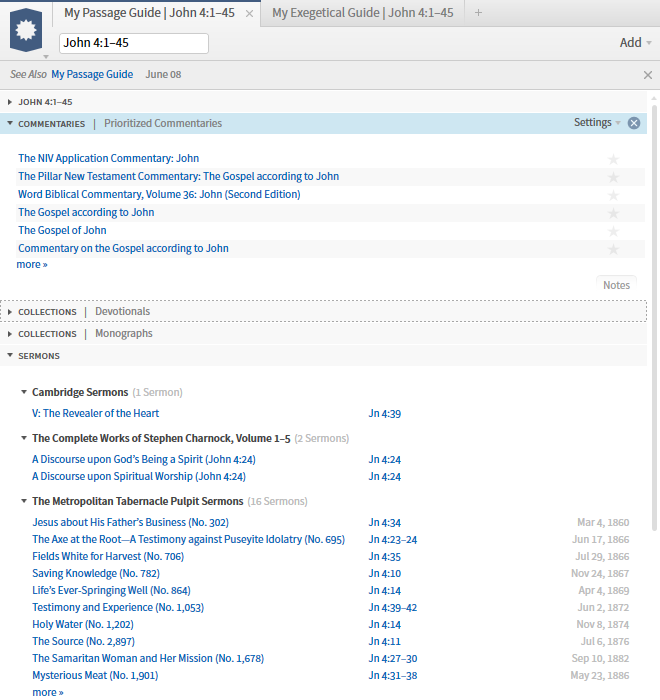Expand the Collections Devotionals section
Image resolution: width=660 pixels, height=700 pixels.
10,312
